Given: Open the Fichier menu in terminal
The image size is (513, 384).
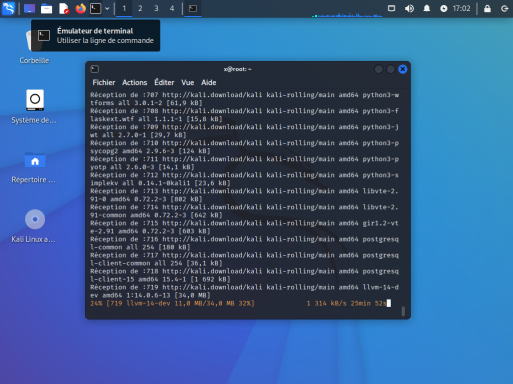Looking at the screenshot, I should point(104,82).
